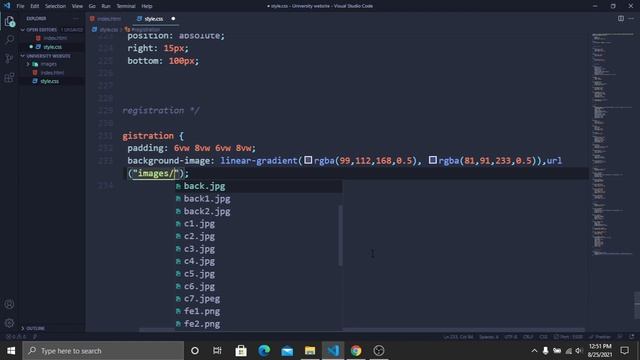Open the Windows Start menu
This screenshot has height=360, width=640.
click(11, 351)
